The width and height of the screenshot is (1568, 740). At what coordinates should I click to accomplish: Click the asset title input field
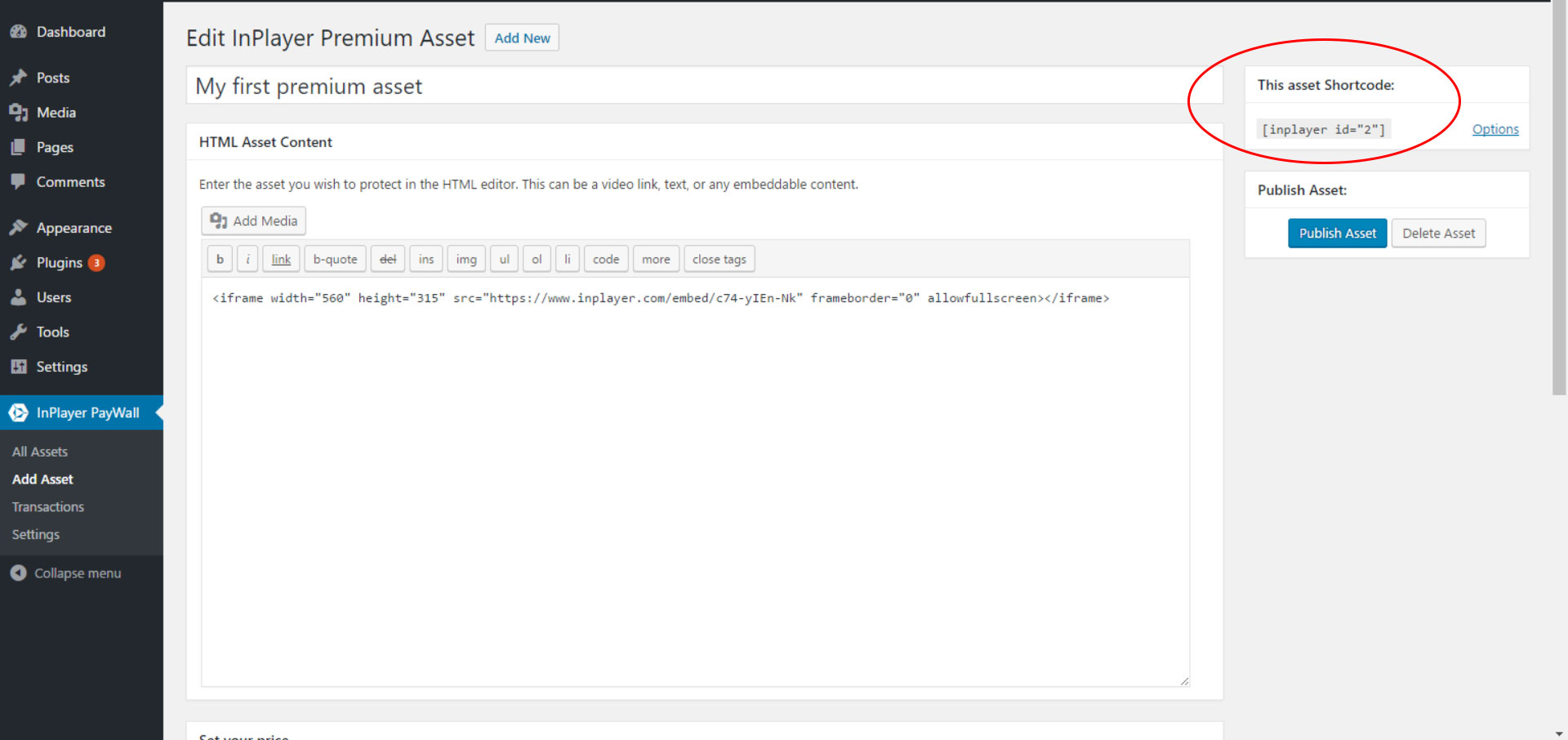[704, 86]
